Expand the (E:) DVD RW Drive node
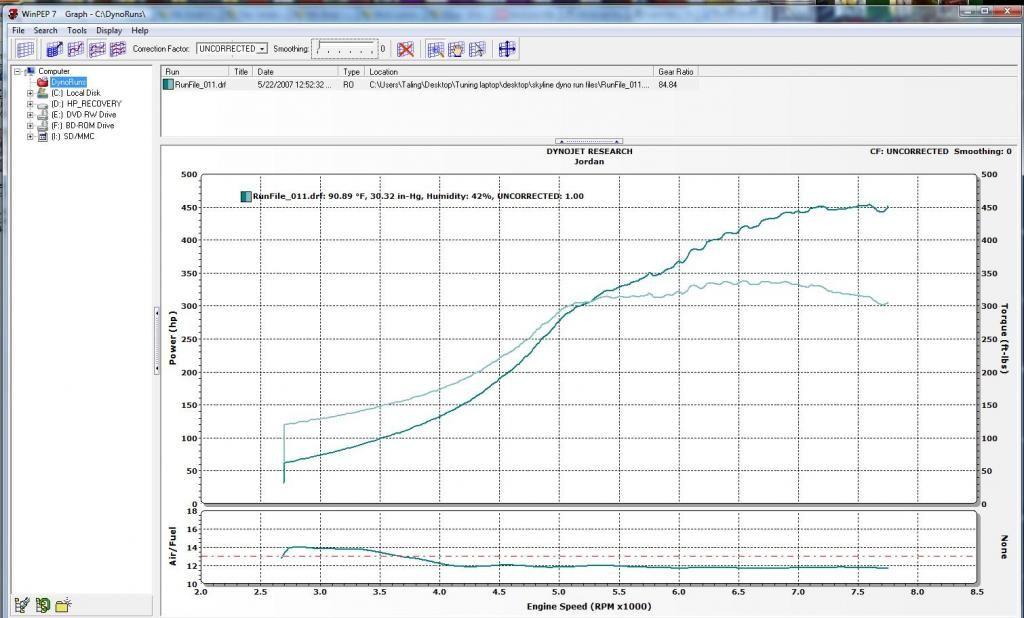Viewport: 1024px width, 618px height. [31, 113]
